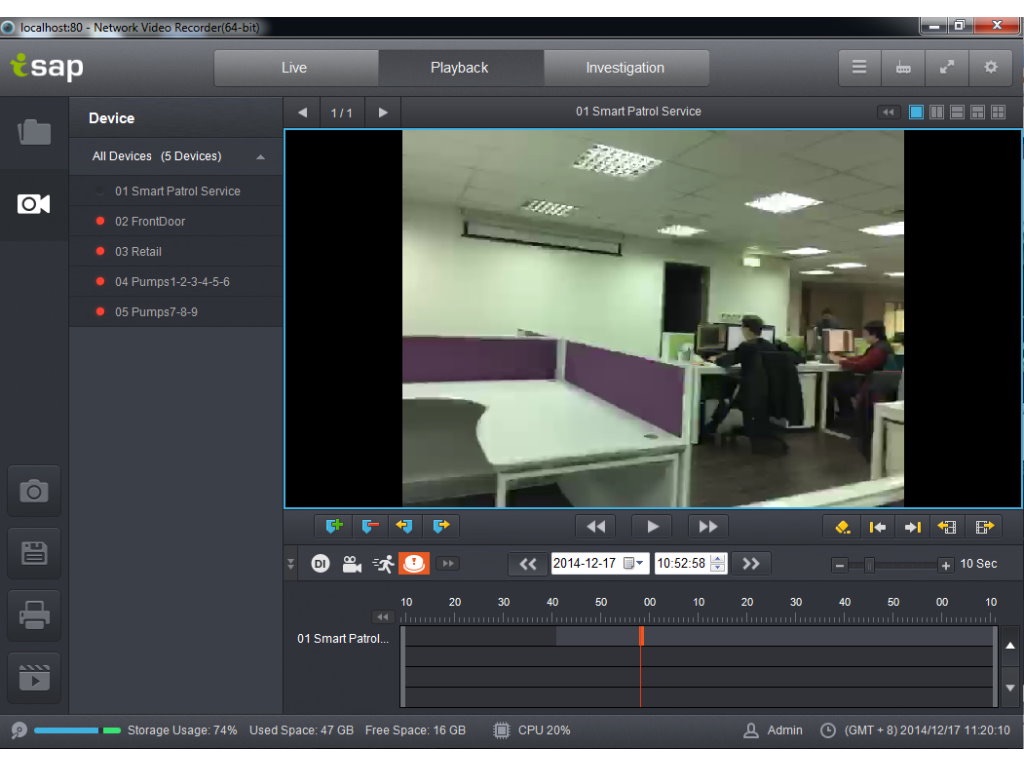Switch to the Live tab
This screenshot has height=768, width=1024.
pos(294,68)
